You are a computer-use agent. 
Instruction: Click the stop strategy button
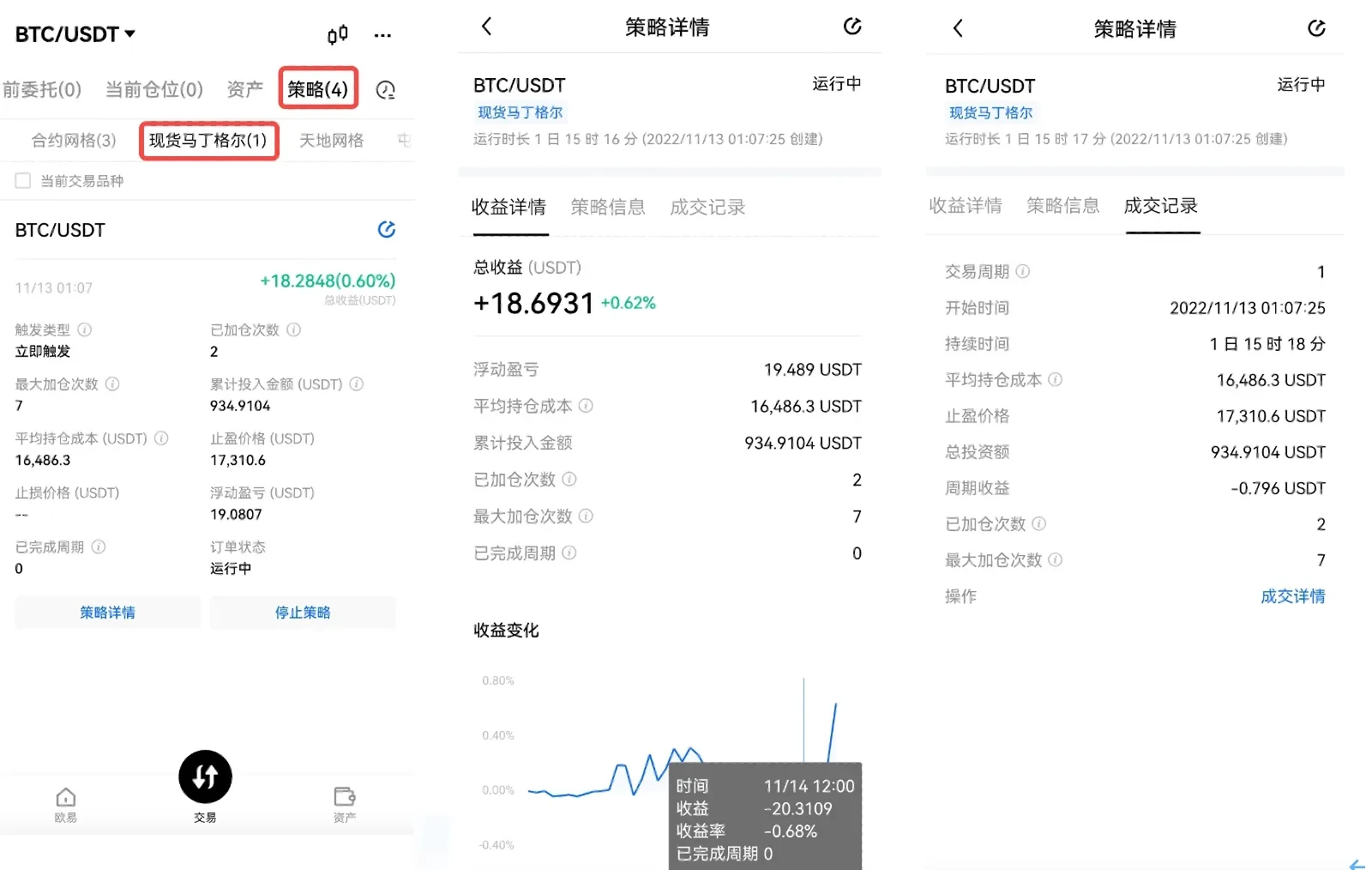[x=303, y=613]
